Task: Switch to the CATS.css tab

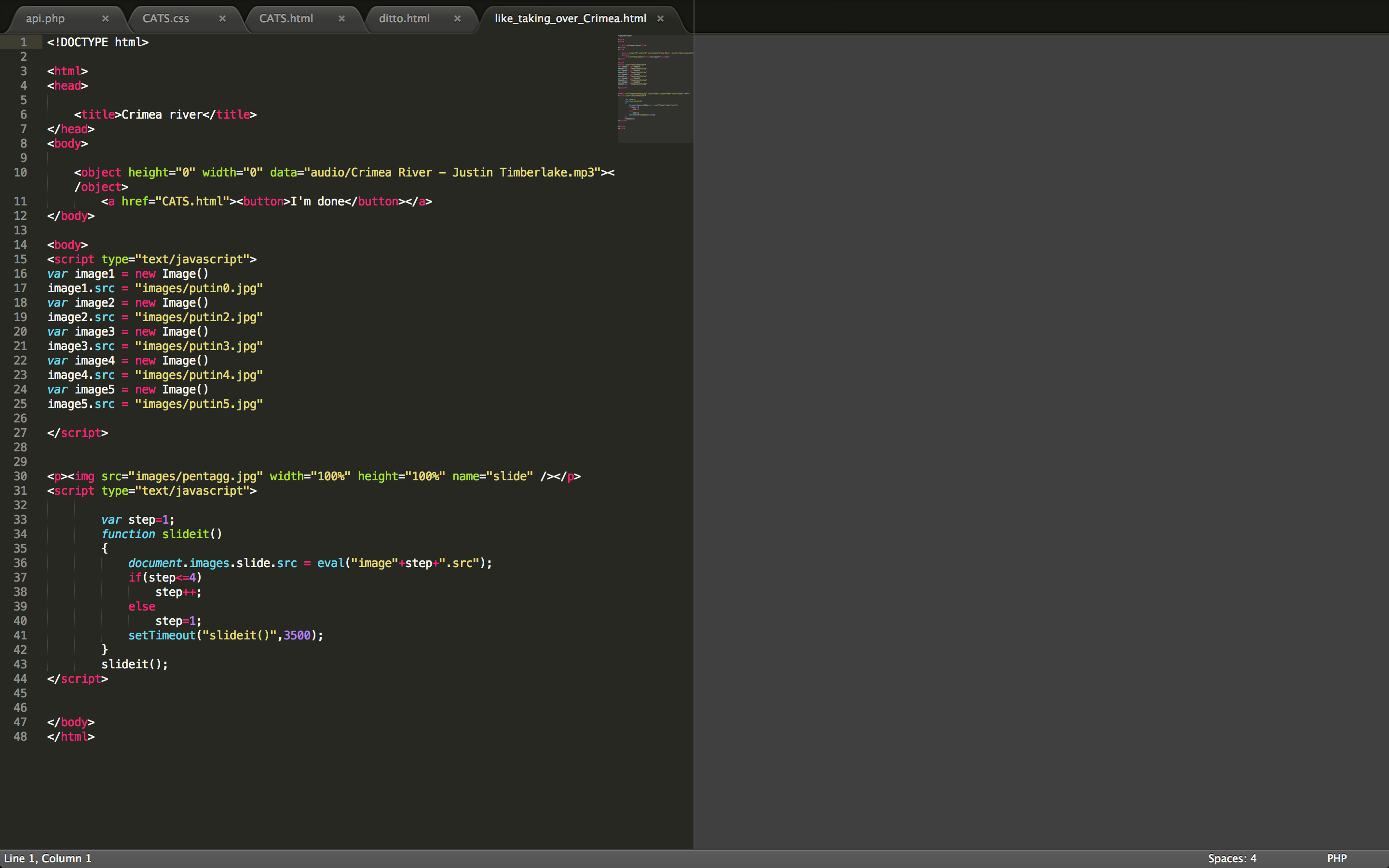Action: tap(166, 18)
